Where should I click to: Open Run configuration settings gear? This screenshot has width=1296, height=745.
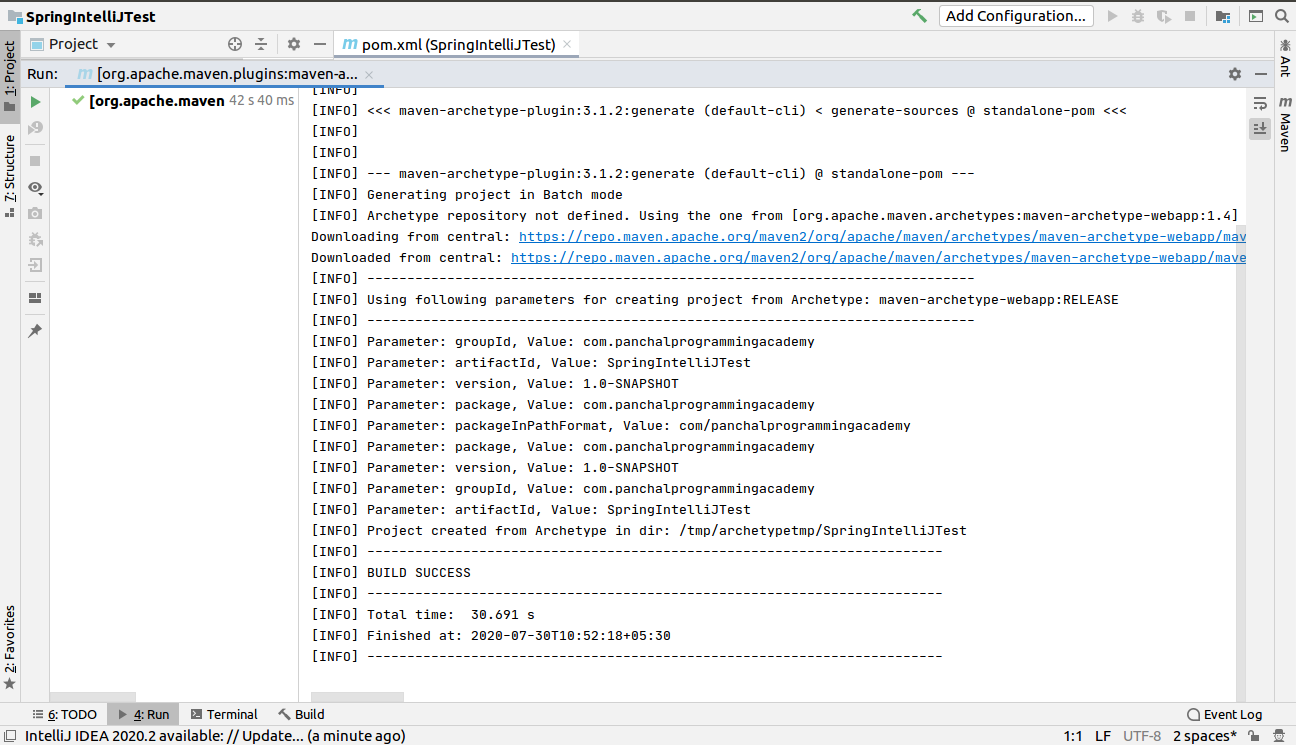(1234, 73)
